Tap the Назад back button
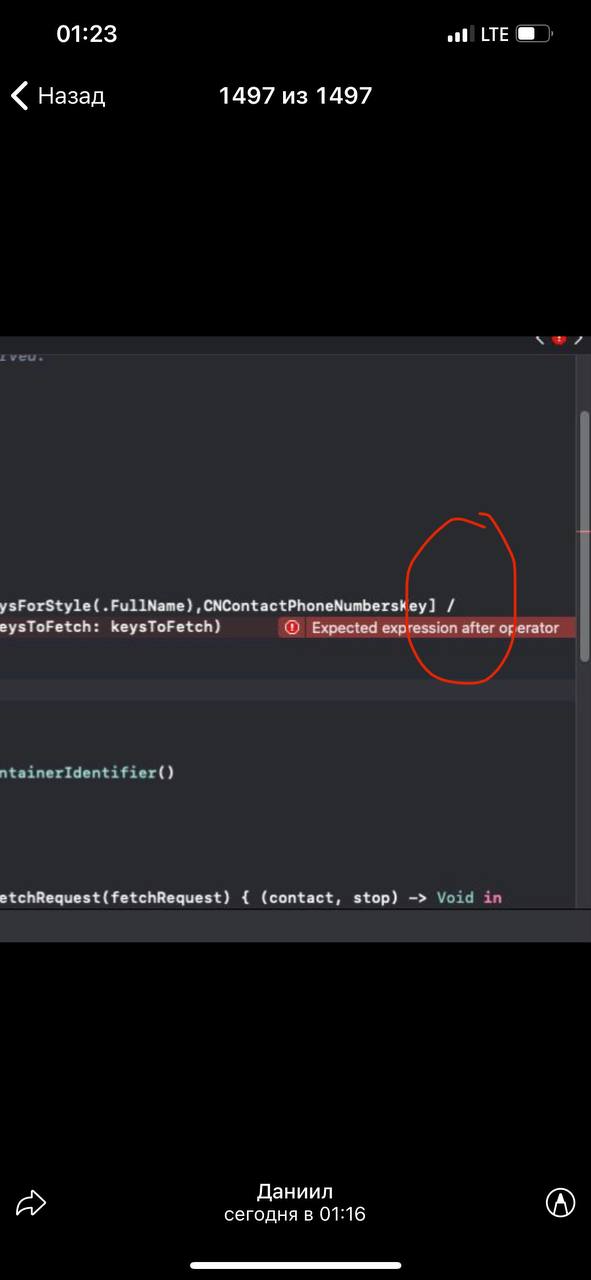Image resolution: width=591 pixels, height=1280 pixels. point(57,96)
